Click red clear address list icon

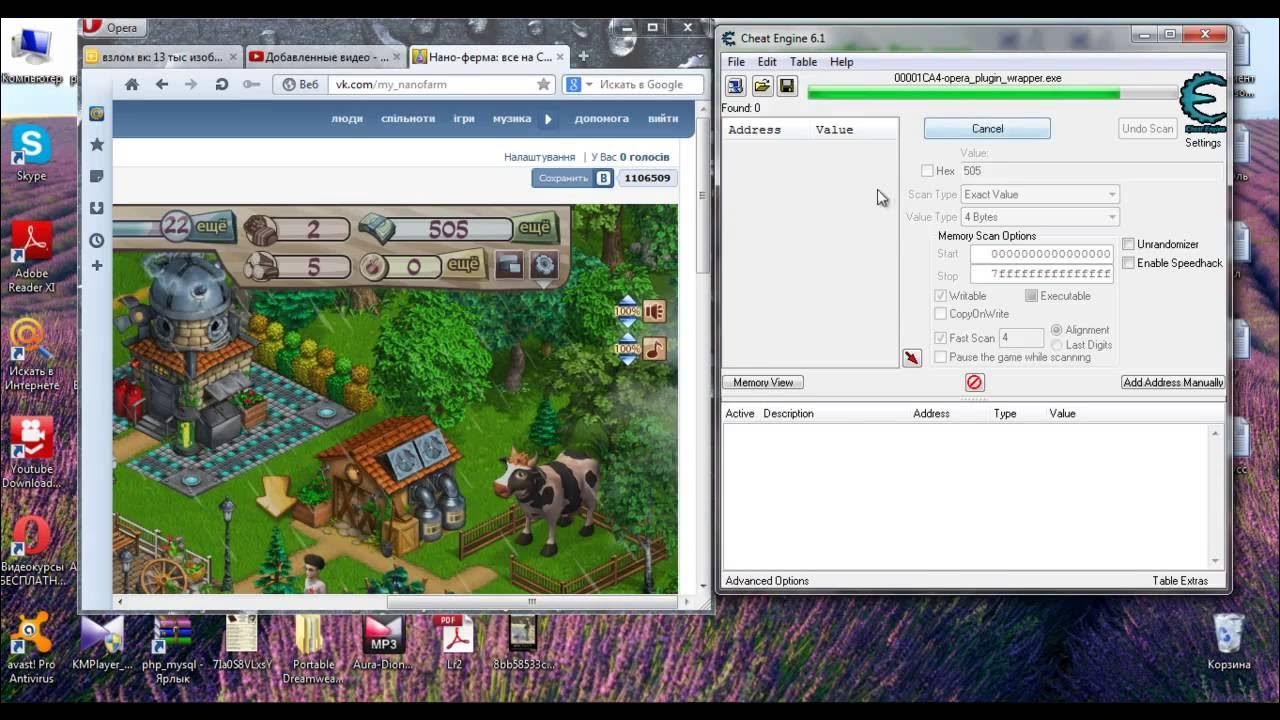pyautogui.click(x=975, y=382)
